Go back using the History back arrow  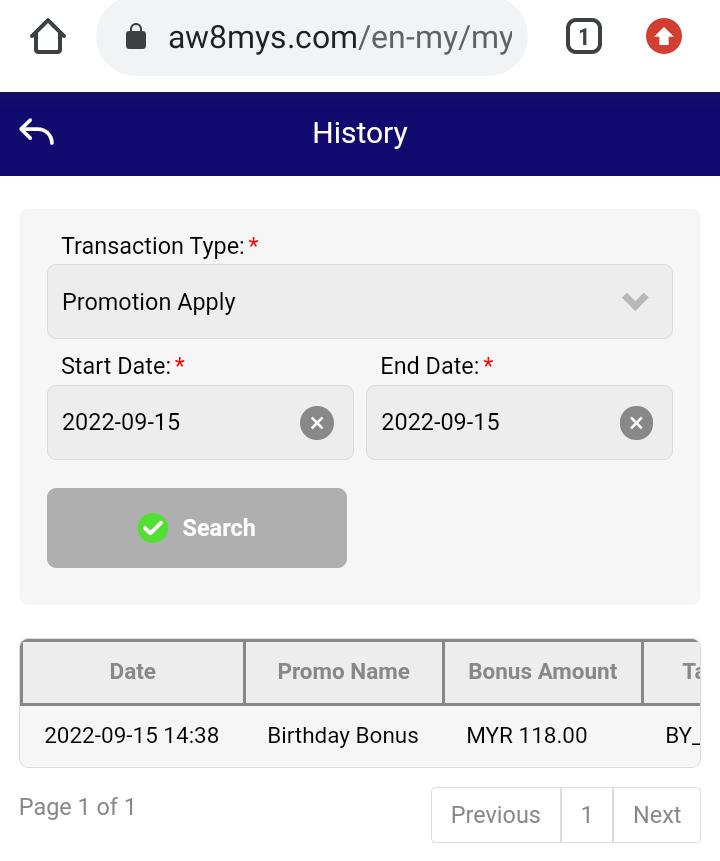point(37,133)
